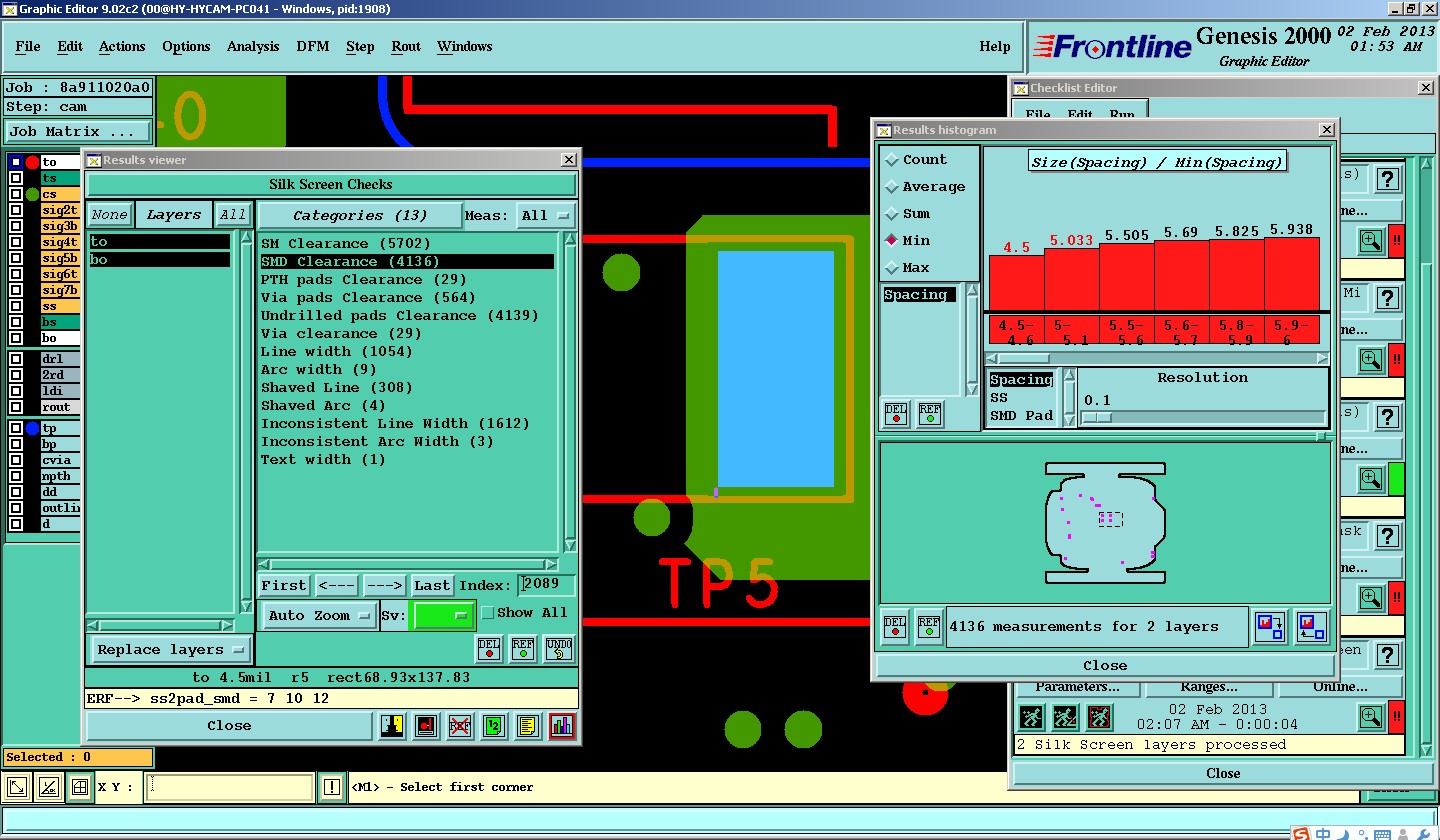Open the Auto Zoom dropdown
1440x840 pixels.
point(319,616)
